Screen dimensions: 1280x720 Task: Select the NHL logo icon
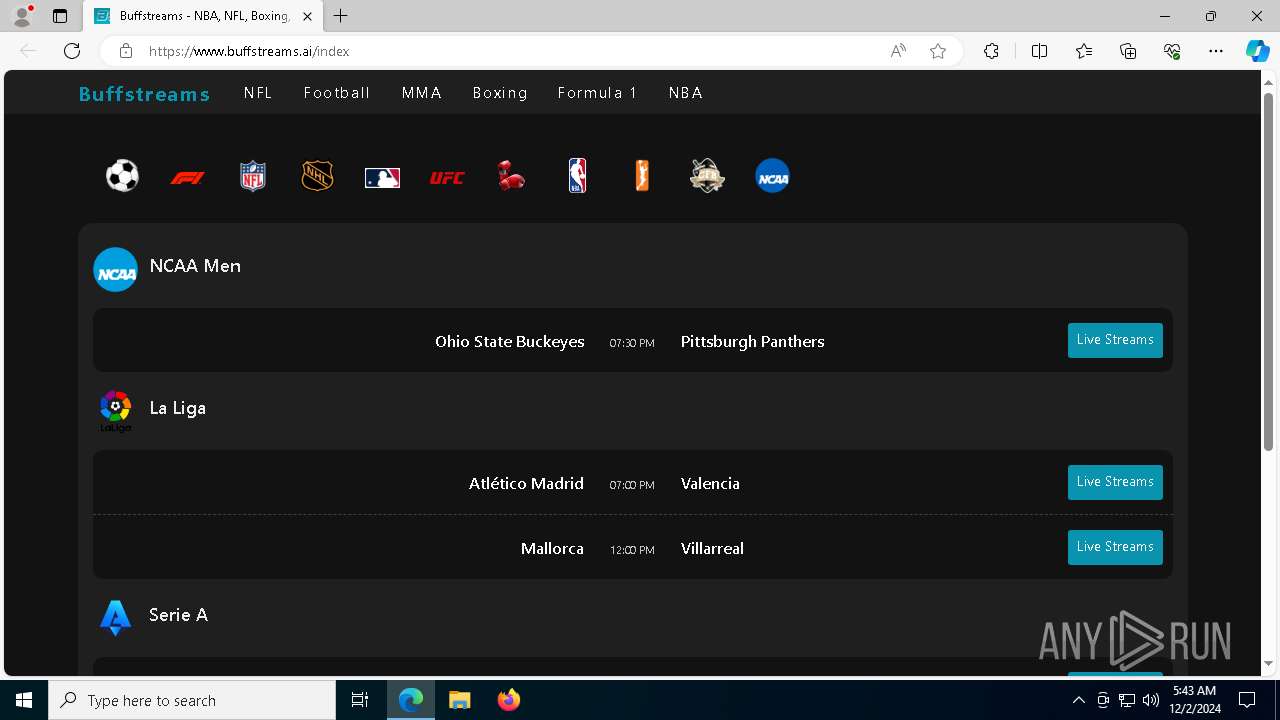tap(317, 176)
